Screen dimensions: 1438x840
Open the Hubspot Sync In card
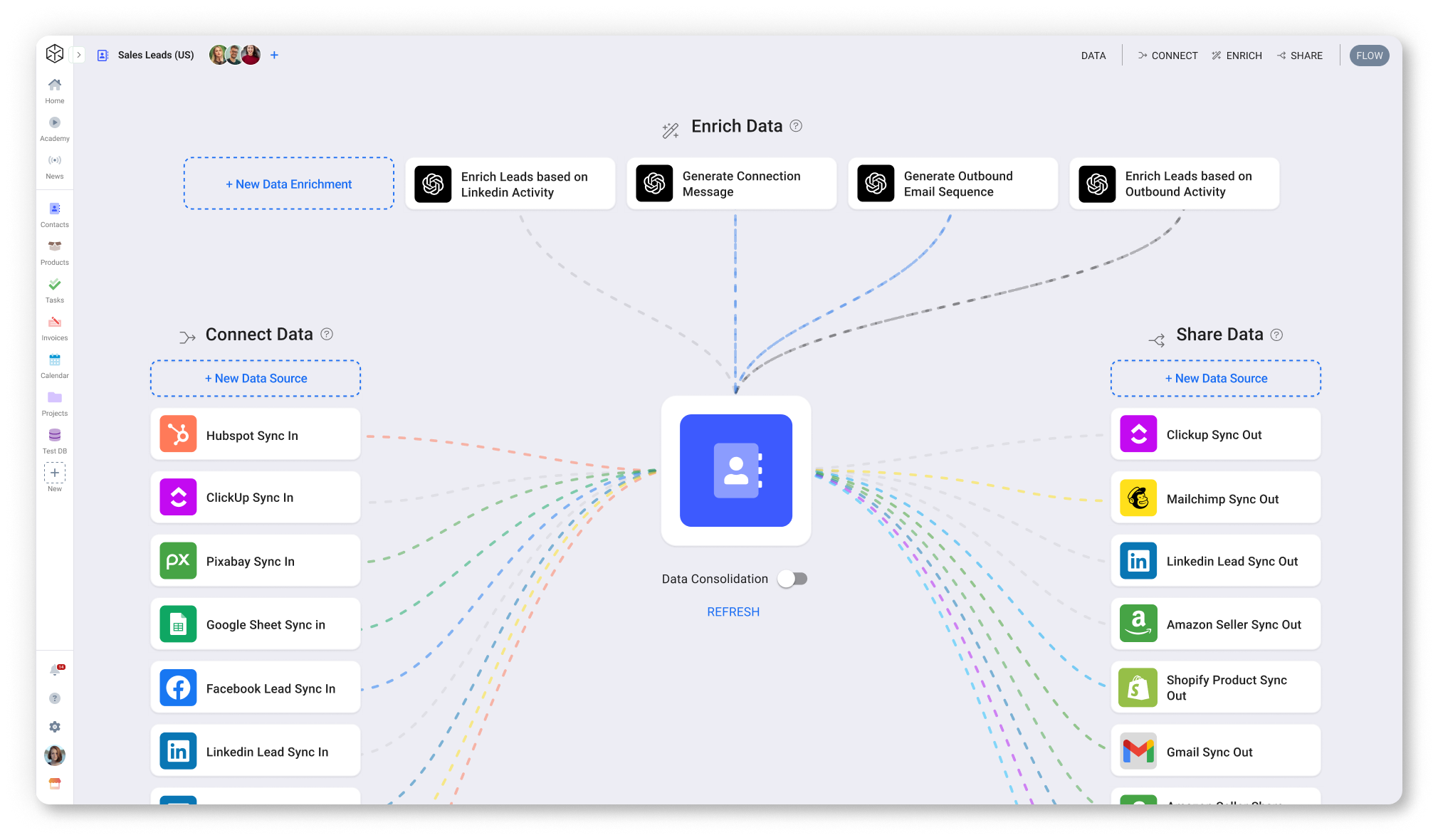coord(255,434)
